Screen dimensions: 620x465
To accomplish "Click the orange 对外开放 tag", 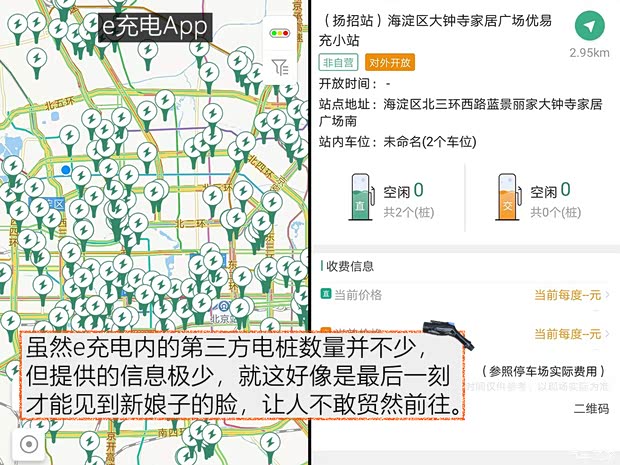I will [x=390, y=62].
